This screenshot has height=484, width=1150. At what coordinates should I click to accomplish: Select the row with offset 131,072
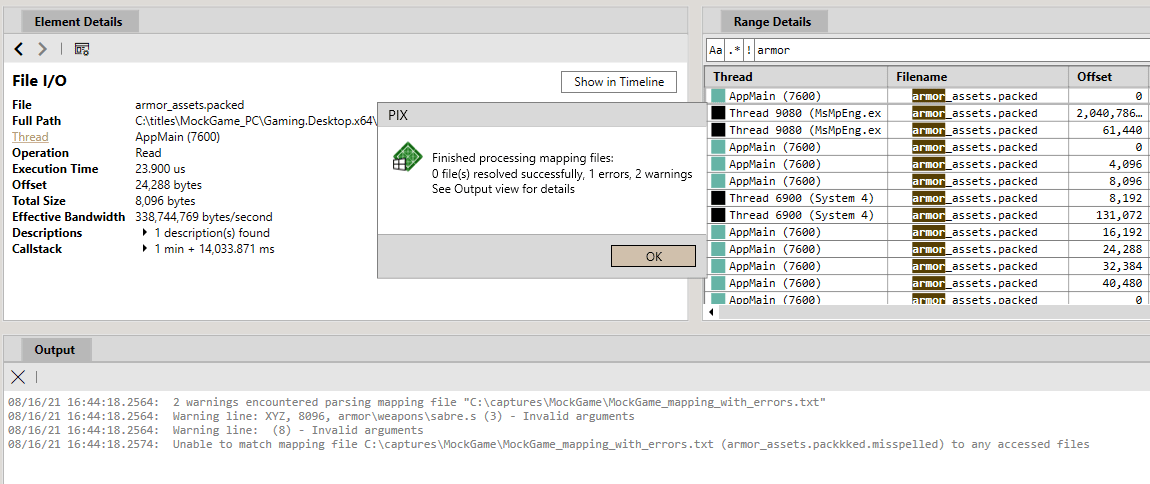coord(928,216)
